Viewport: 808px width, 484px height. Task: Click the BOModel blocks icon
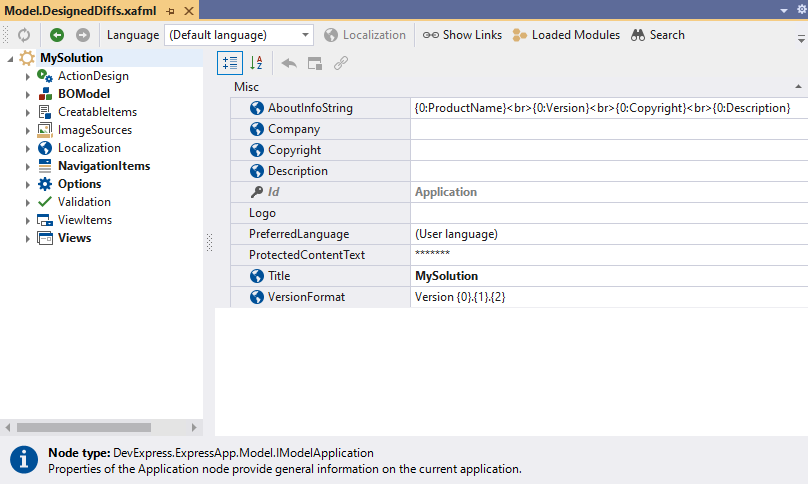pos(45,94)
